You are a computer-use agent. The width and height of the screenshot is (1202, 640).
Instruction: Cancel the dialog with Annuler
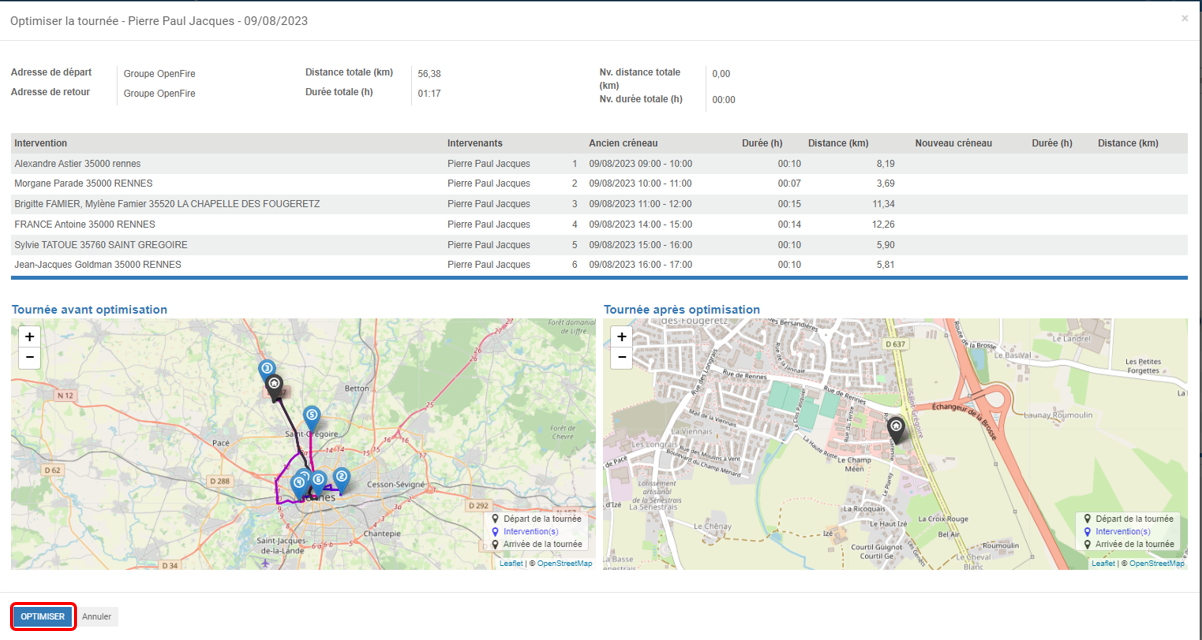tap(97, 617)
